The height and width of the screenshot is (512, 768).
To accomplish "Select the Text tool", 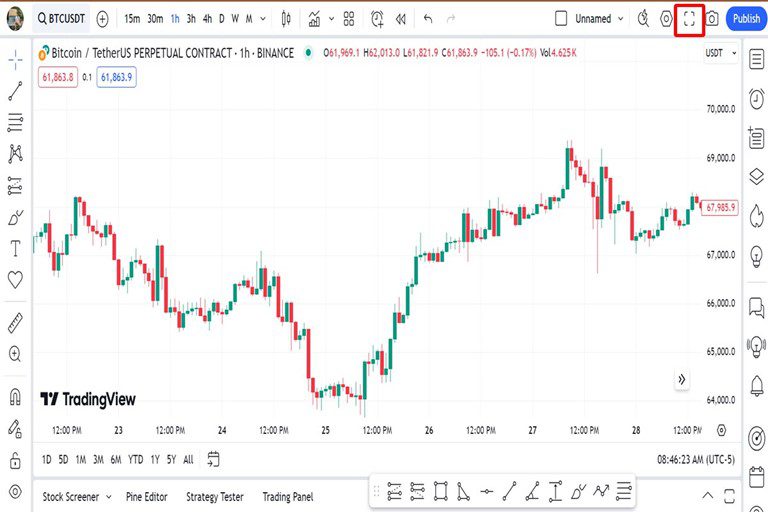I will [x=15, y=248].
